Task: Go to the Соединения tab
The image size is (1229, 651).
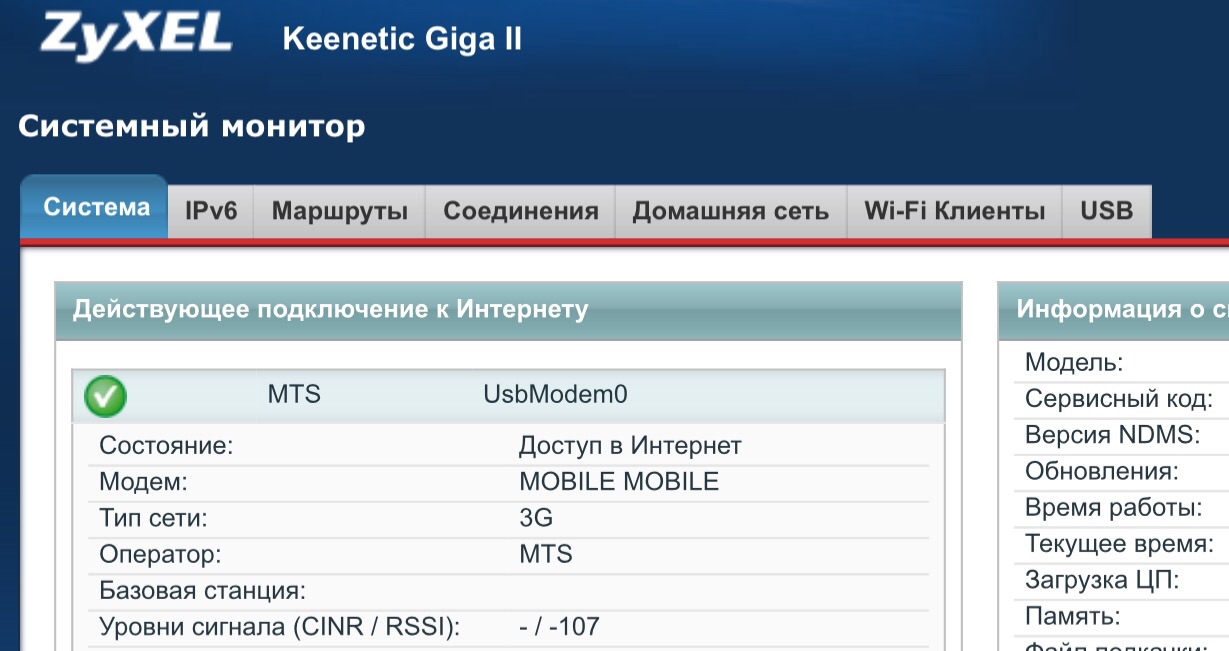Action: (521, 211)
